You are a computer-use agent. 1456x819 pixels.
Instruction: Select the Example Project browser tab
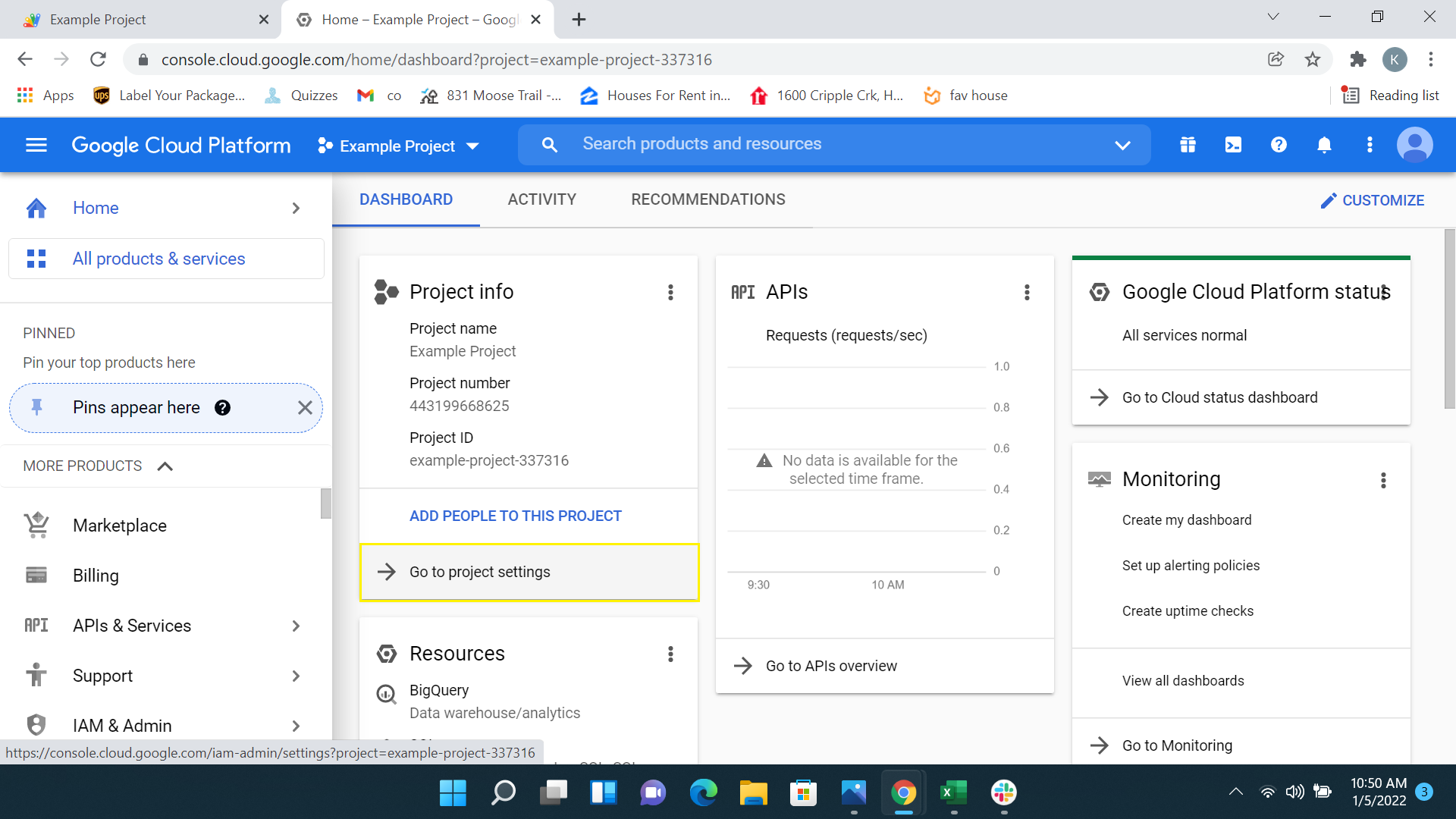[x=140, y=20]
